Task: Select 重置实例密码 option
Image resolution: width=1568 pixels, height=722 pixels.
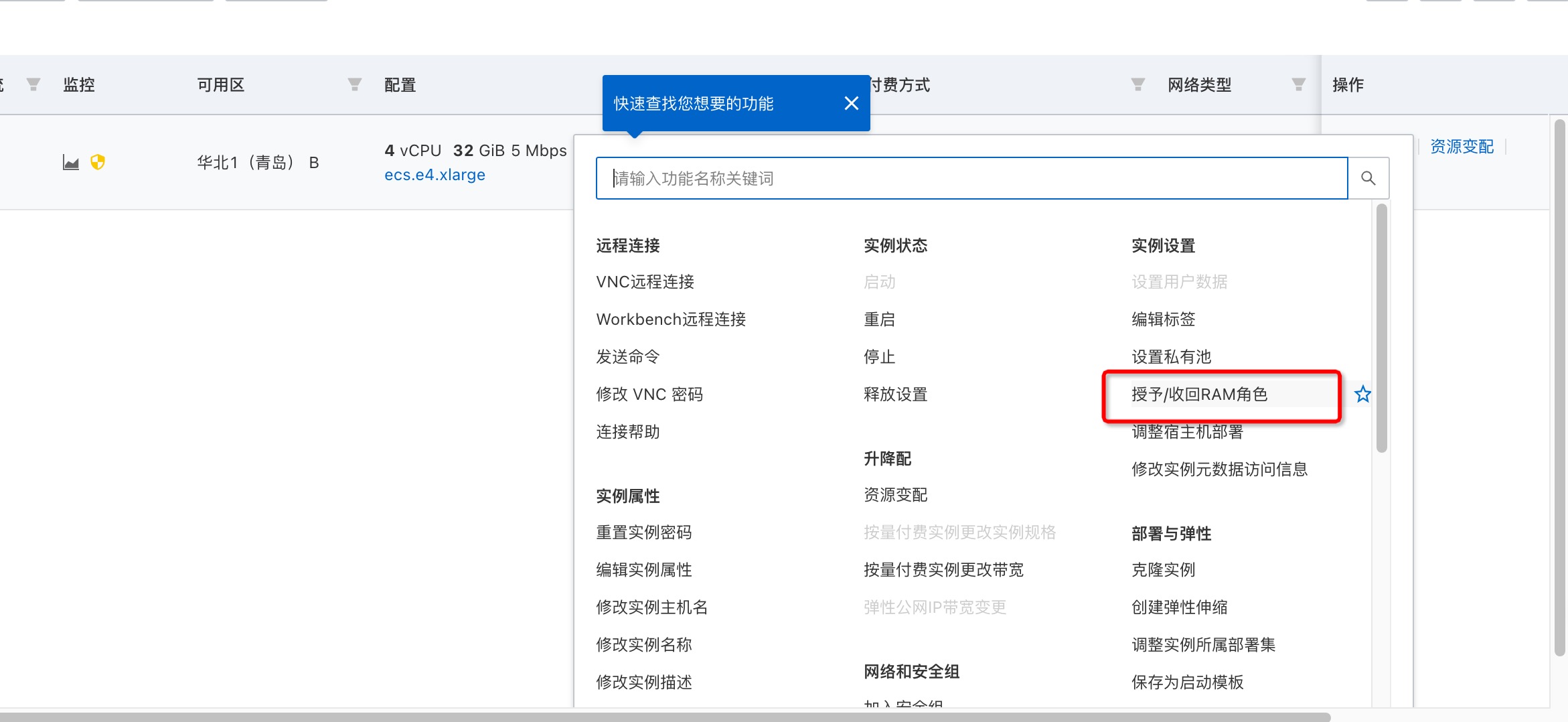Action: (x=644, y=532)
